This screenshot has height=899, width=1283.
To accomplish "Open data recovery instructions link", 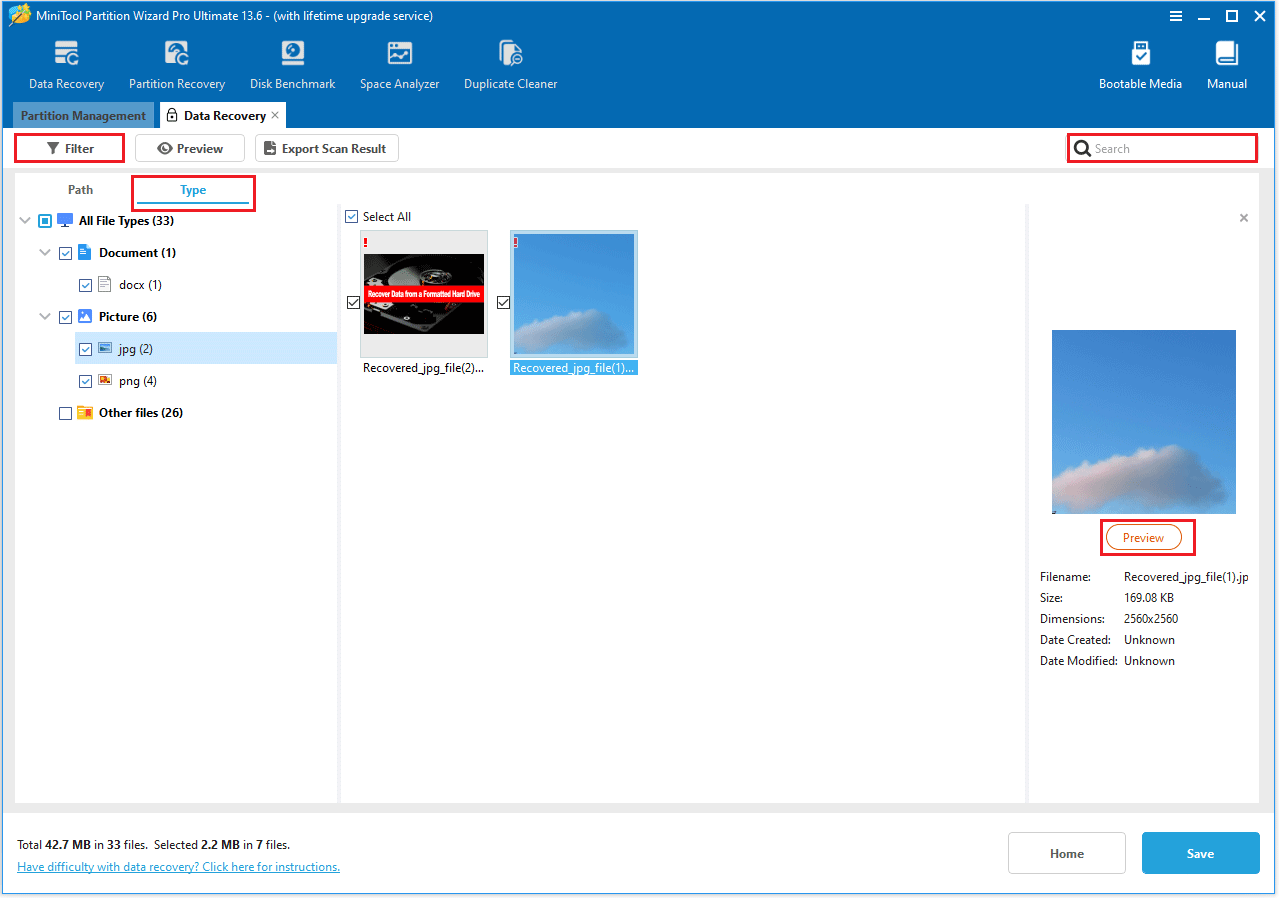I will (177, 866).
